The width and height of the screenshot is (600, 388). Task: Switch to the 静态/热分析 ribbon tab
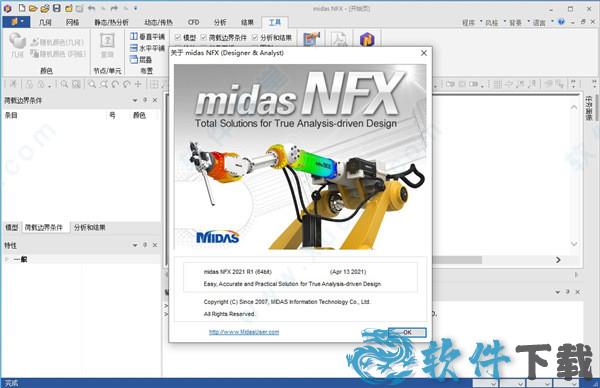point(111,22)
